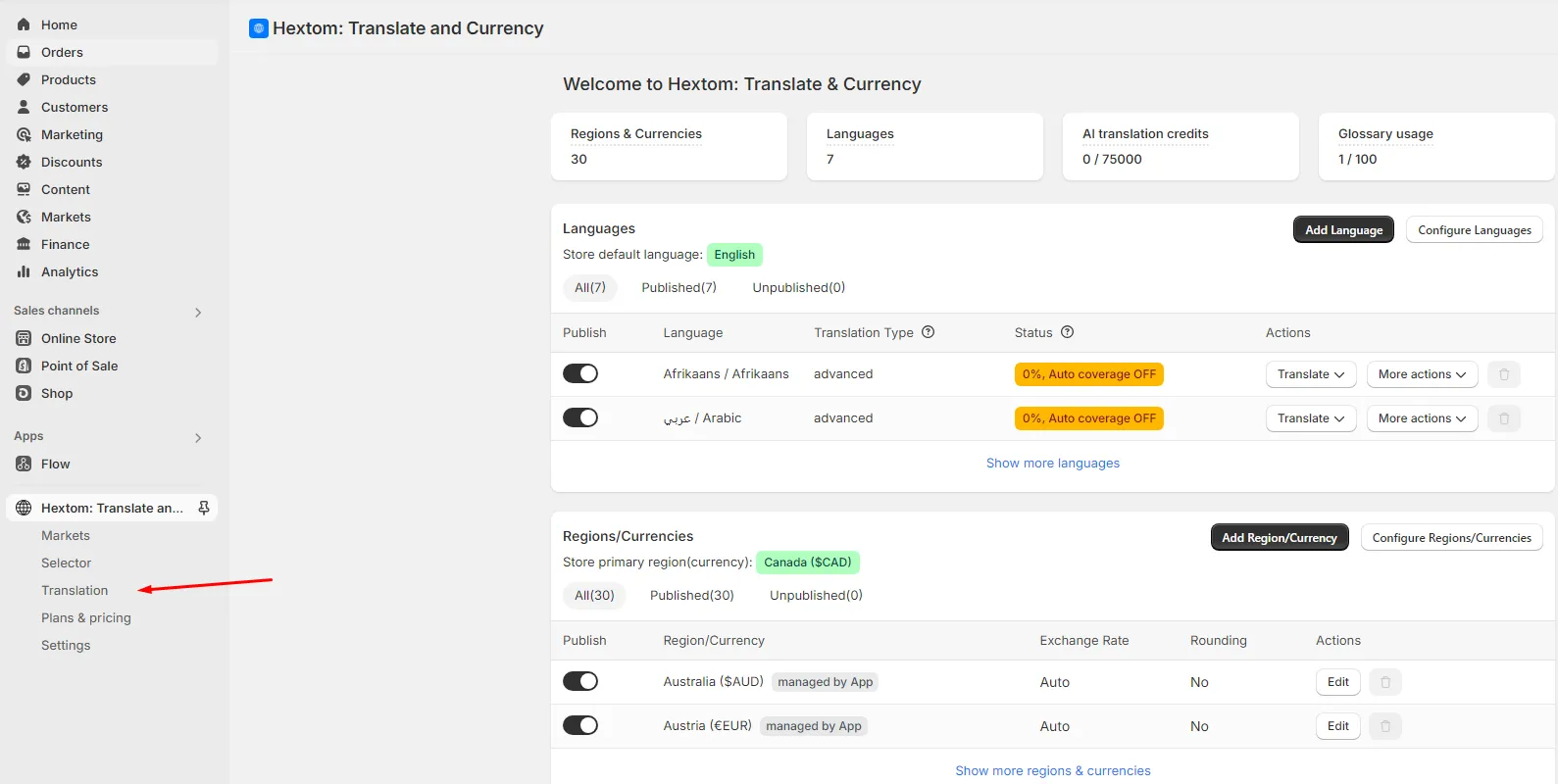
Task: Toggle publish switch for Austria (€EUR)
Action: point(580,725)
